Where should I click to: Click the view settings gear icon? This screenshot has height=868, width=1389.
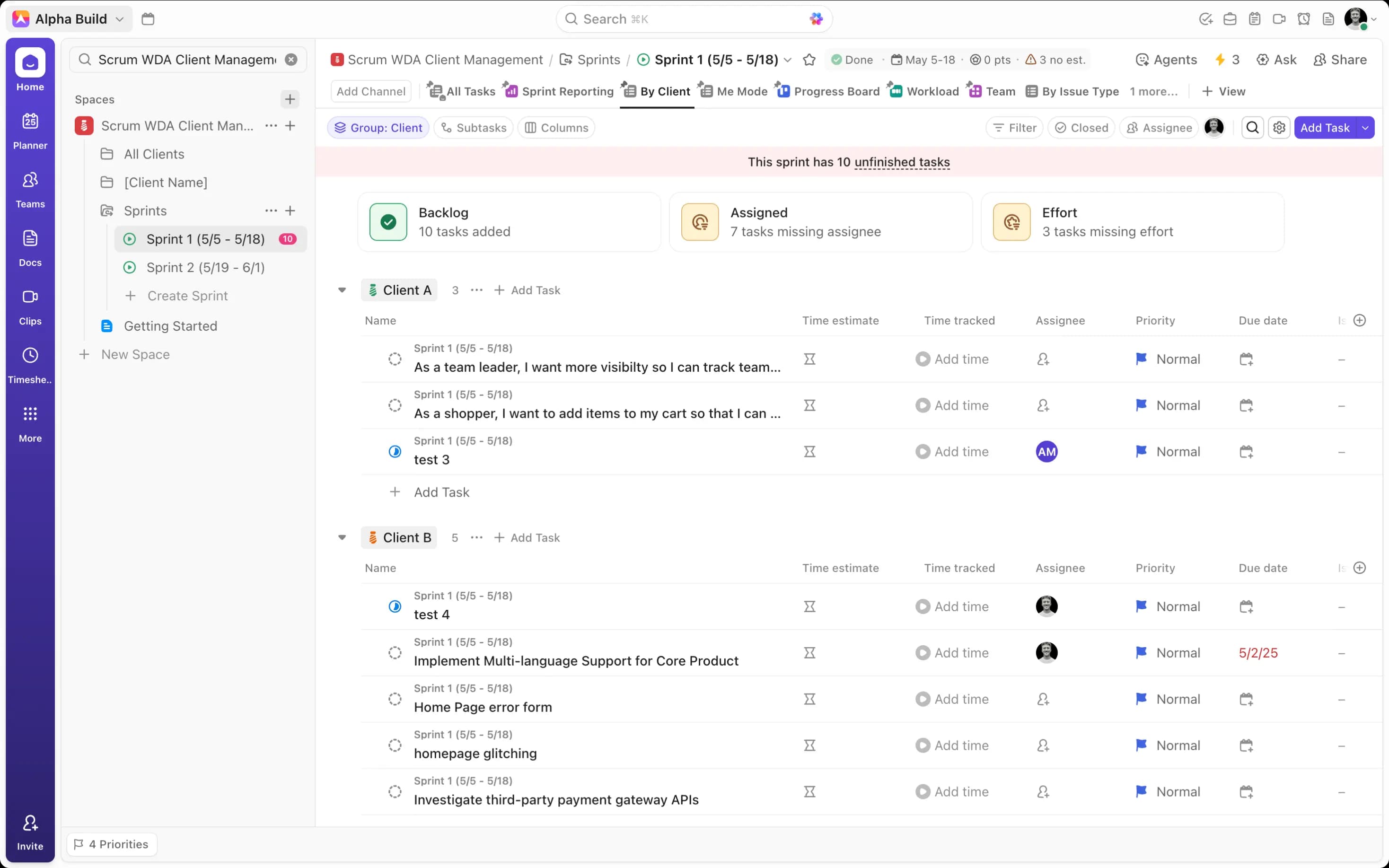click(x=1279, y=127)
